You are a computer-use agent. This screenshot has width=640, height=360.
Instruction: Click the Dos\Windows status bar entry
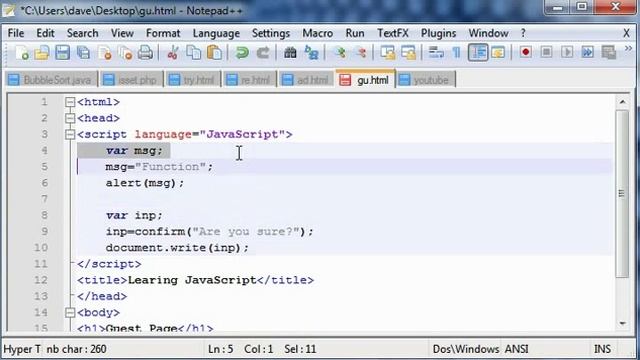tap(465, 349)
